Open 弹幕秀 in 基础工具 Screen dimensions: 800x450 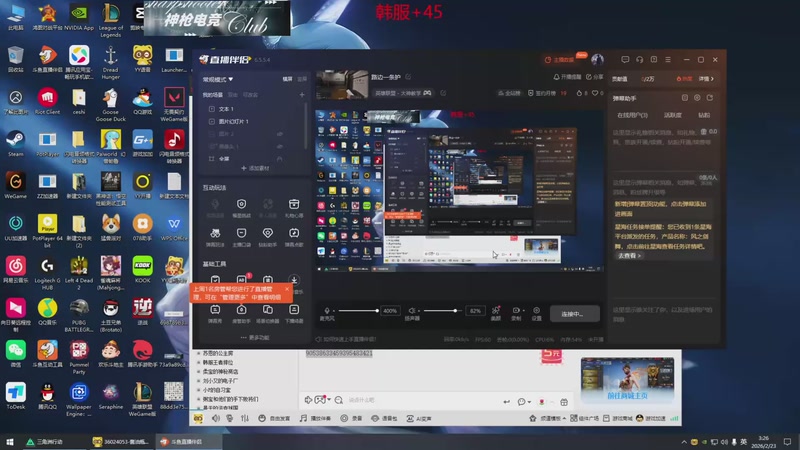(215, 313)
